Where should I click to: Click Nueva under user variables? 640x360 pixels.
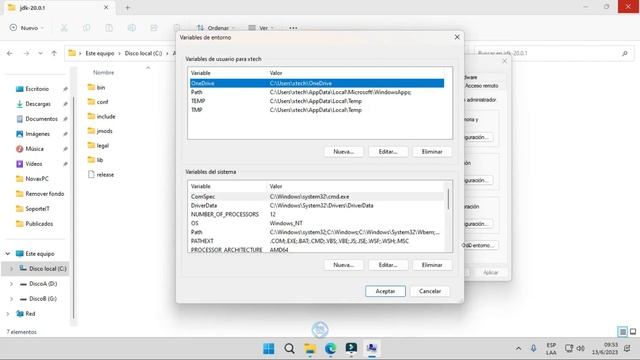(x=343, y=151)
